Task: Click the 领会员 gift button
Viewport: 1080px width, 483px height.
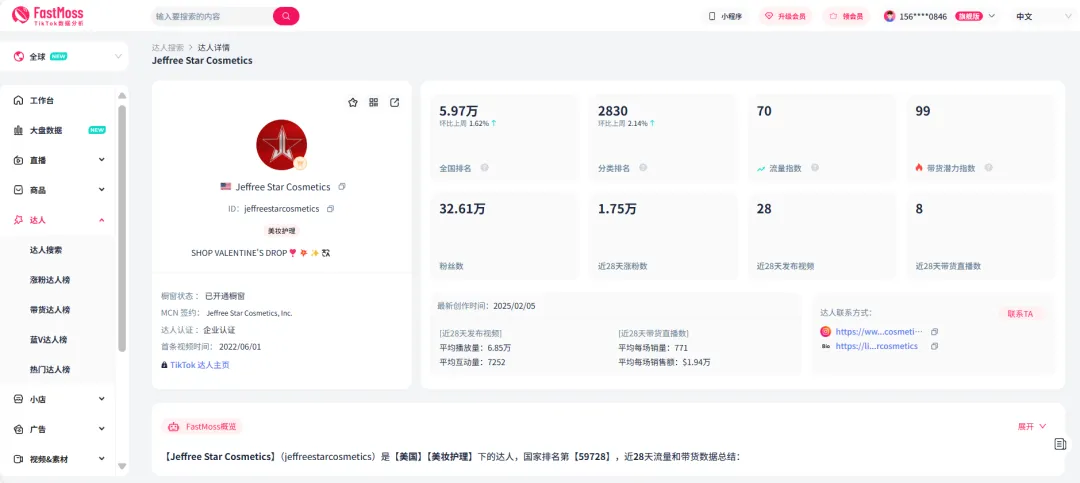Action: click(847, 16)
